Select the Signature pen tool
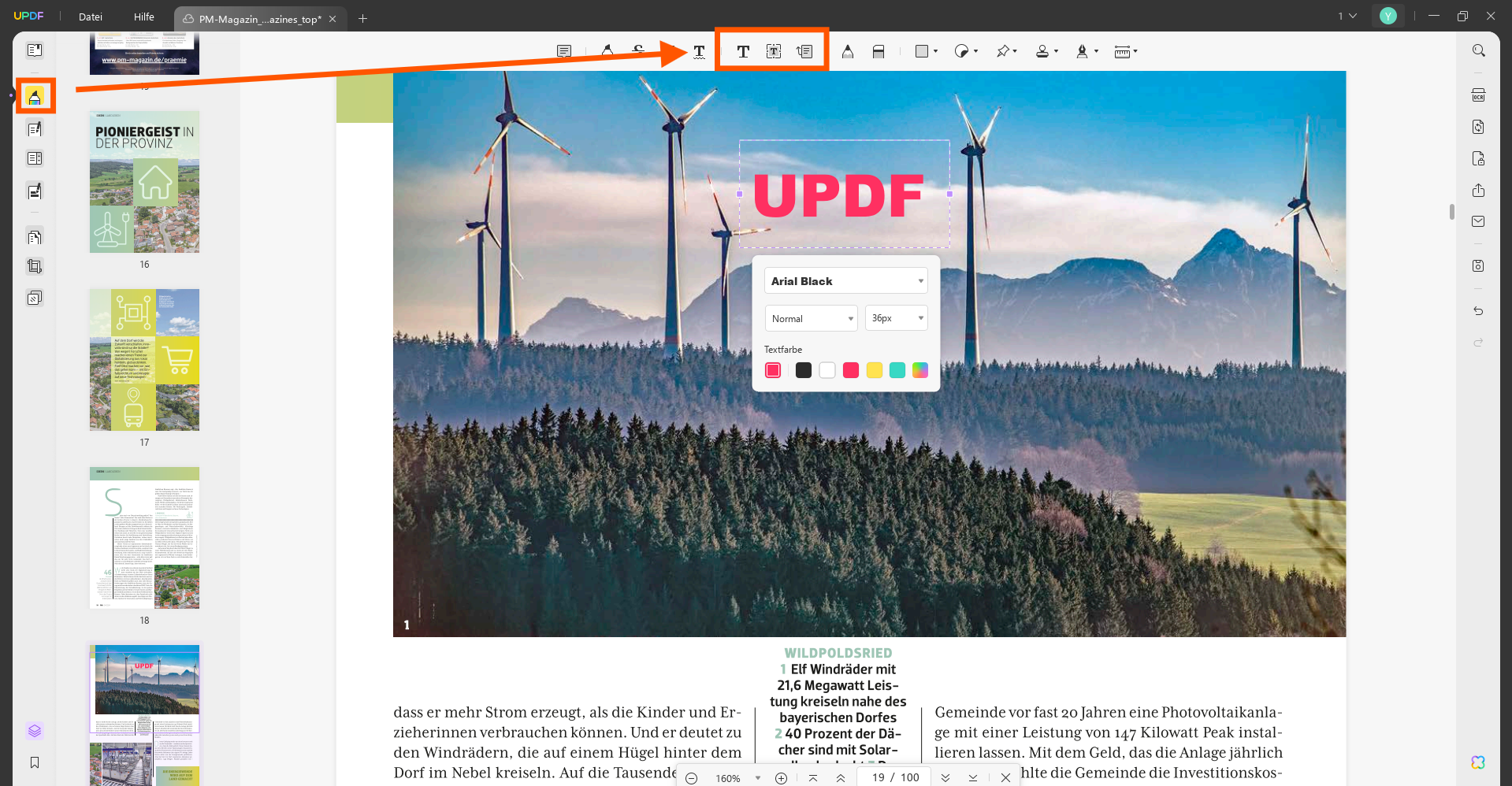 (1083, 52)
